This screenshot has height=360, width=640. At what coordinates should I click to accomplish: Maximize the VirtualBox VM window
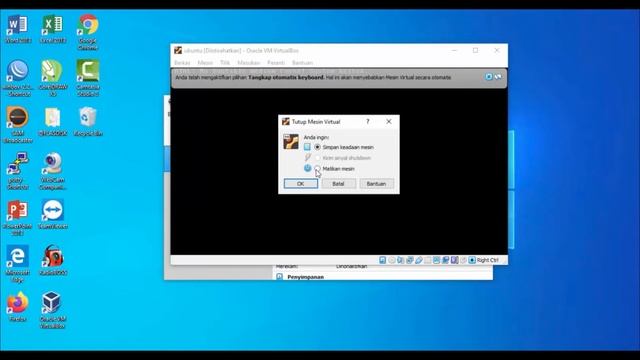pyautogui.click(x=476, y=51)
